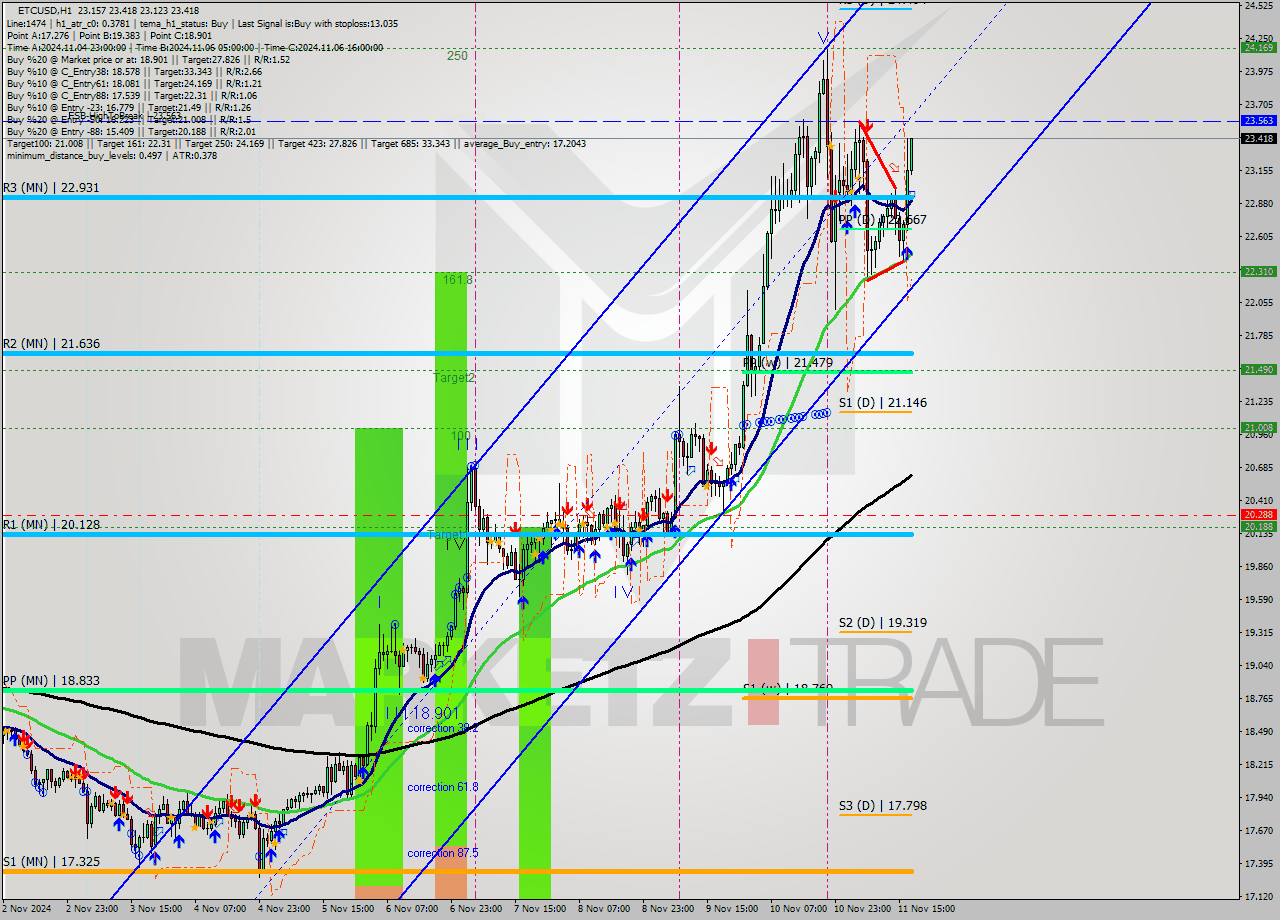Click the red 20.288 price tag on axis
Viewport: 1280px width, 920px height.
tap(1257, 514)
